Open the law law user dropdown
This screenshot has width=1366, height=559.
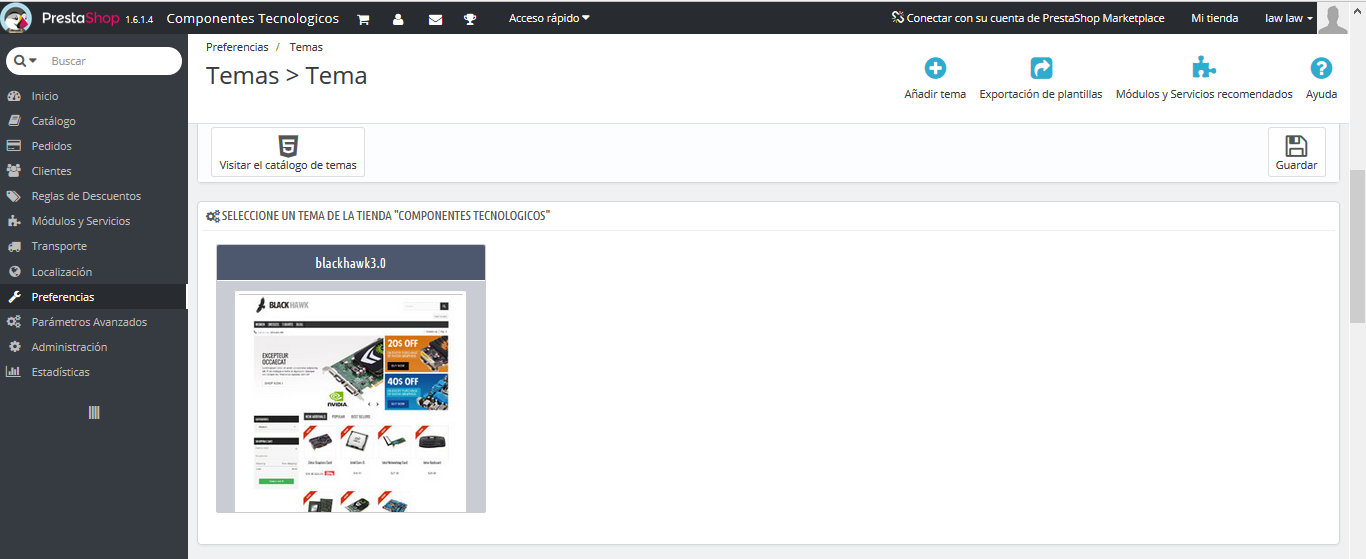(x=1288, y=18)
